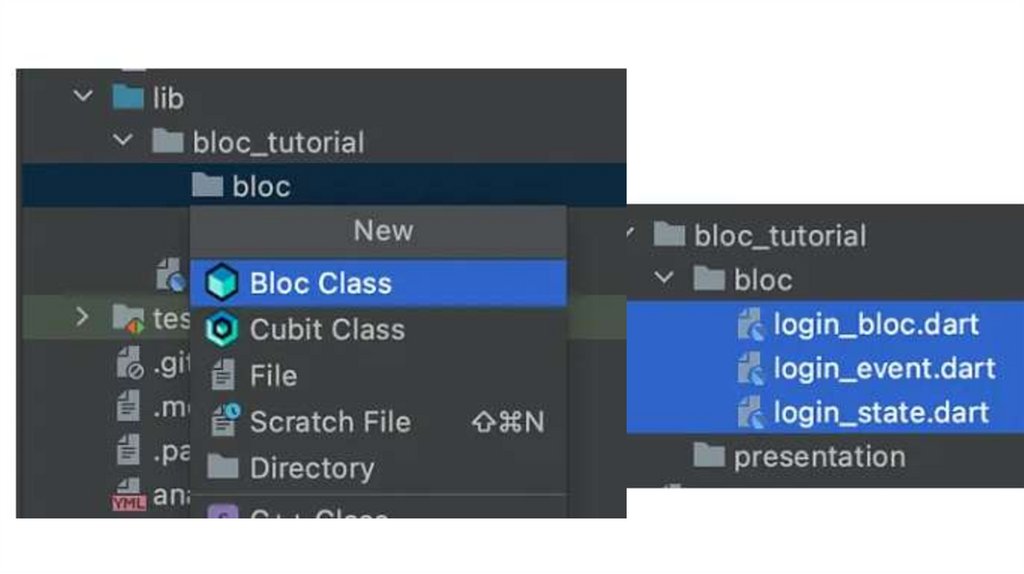Collapse the lib folder
Screen dimensions: 1024x574
pos(84,97)
